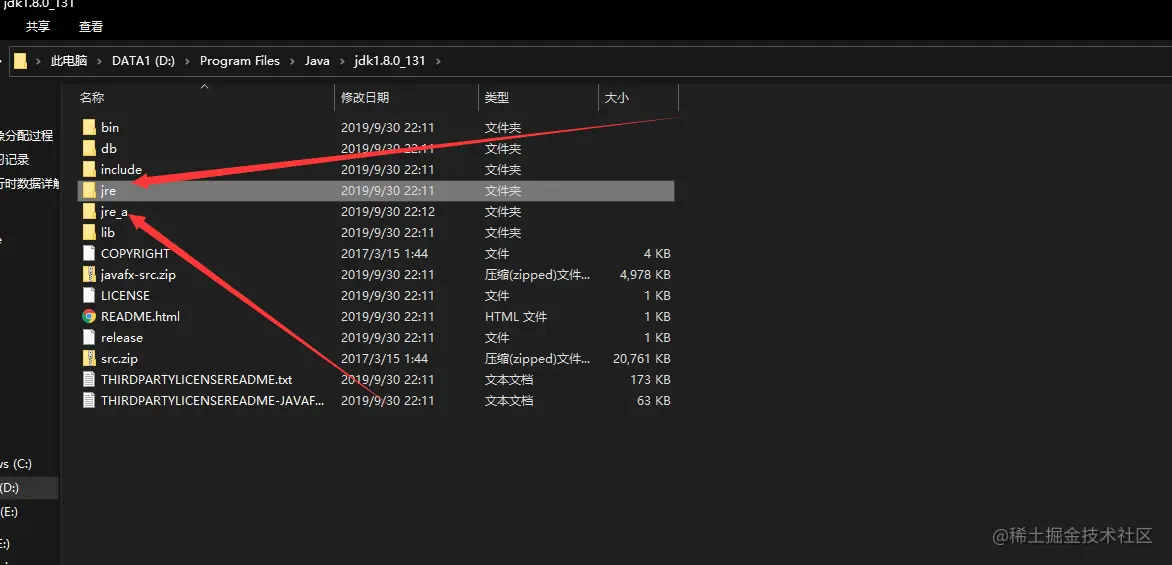1172x565 pixels.
Task: Click the javafx-src.zip file name
Action: (x=138, y=274)
